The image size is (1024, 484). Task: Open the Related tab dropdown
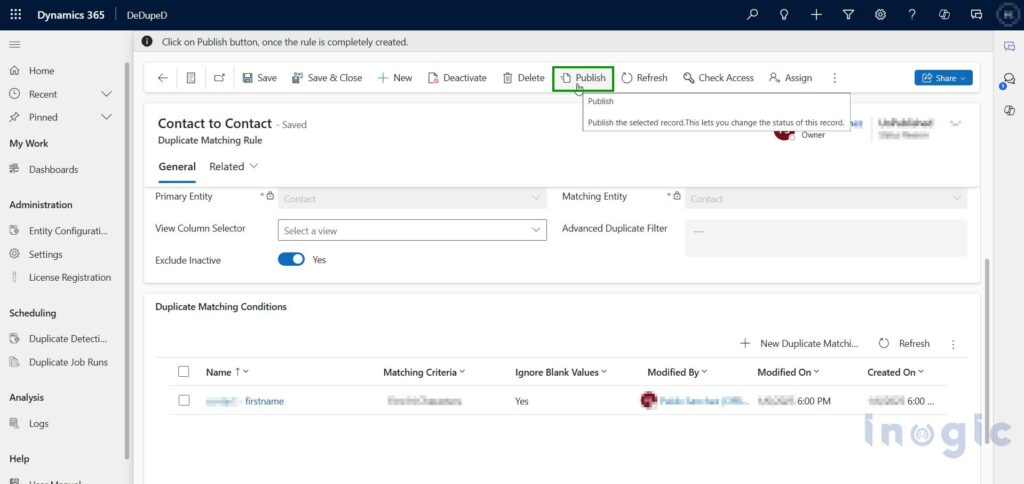(x=233, y=167)
